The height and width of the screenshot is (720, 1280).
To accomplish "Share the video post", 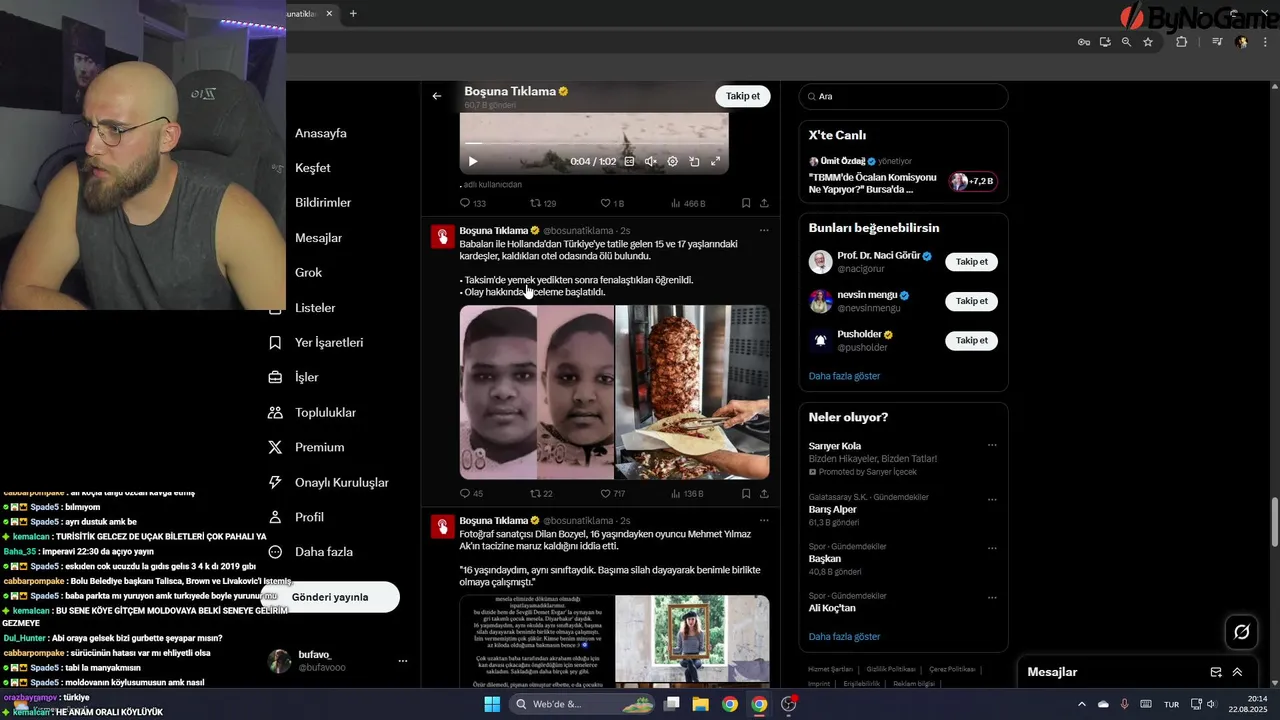I will click(764, 203).
